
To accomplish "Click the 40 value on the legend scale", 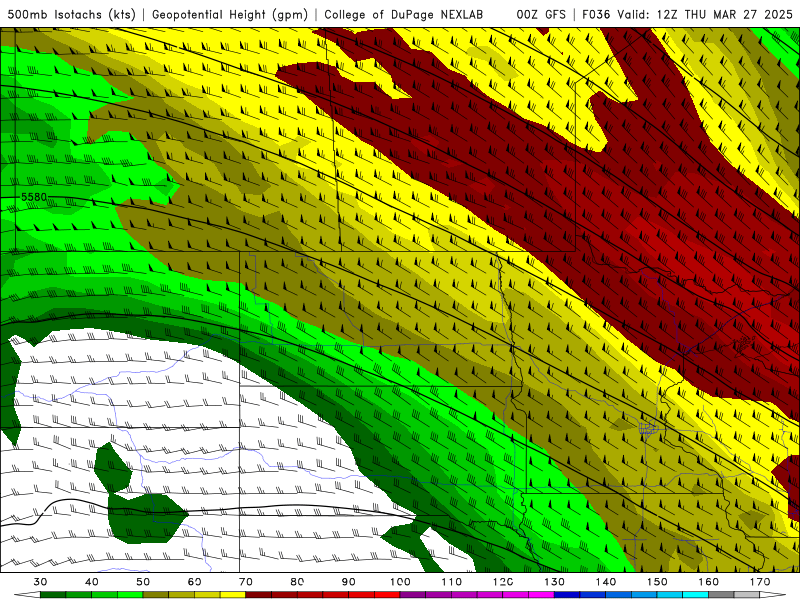I will point(92,582).
